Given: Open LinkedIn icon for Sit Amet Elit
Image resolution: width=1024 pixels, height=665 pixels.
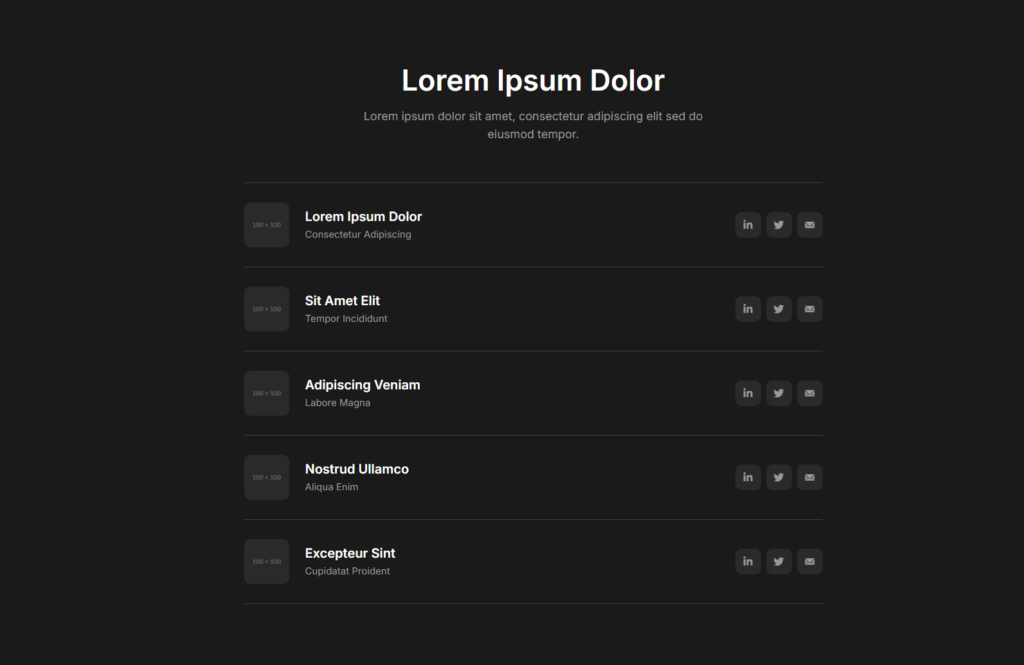Looking at the screenshot, I should coord(748,309).
